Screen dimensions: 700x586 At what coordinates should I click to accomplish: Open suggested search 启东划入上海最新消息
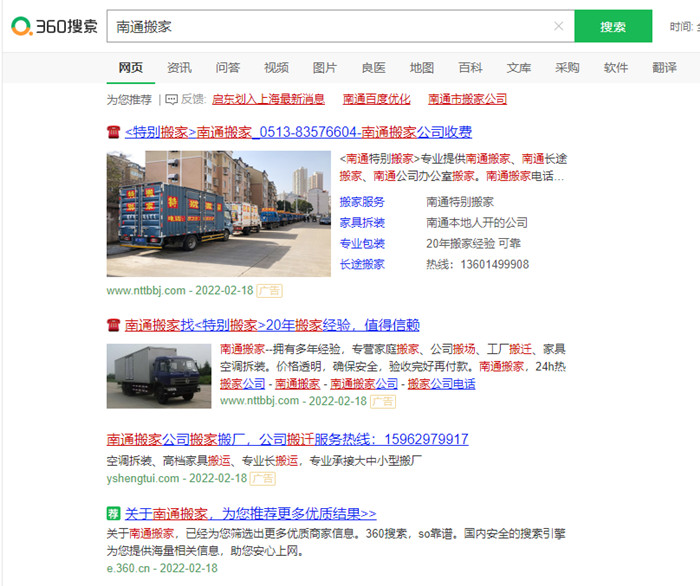click(268, 99)
